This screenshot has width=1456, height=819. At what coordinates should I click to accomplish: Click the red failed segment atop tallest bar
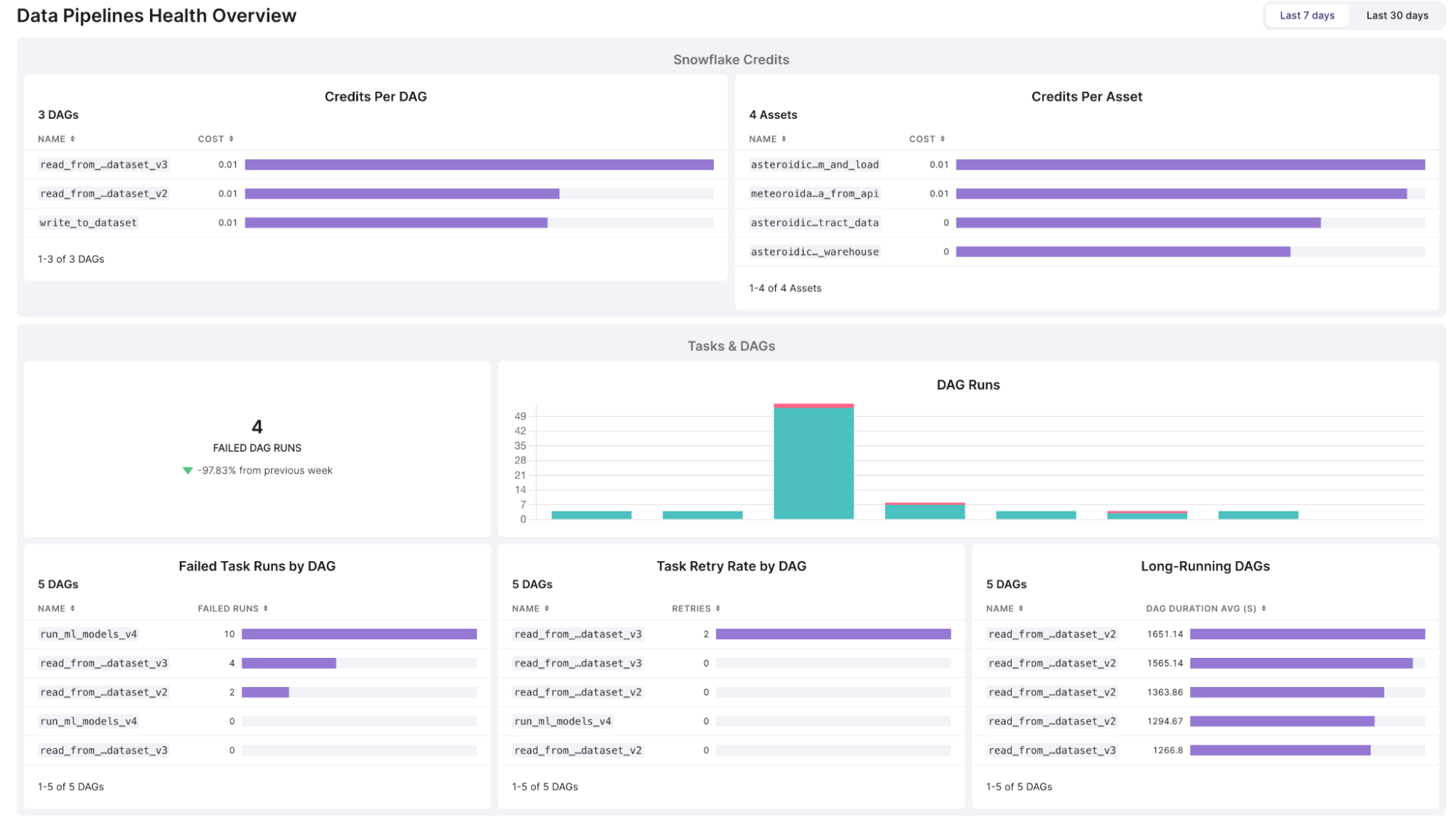[x=813, y=405]
